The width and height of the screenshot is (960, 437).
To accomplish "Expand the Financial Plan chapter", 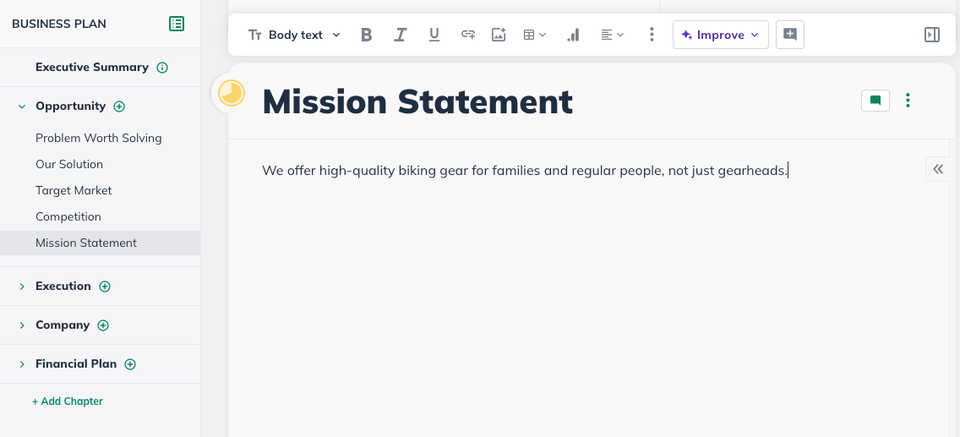I will point(22,364).
